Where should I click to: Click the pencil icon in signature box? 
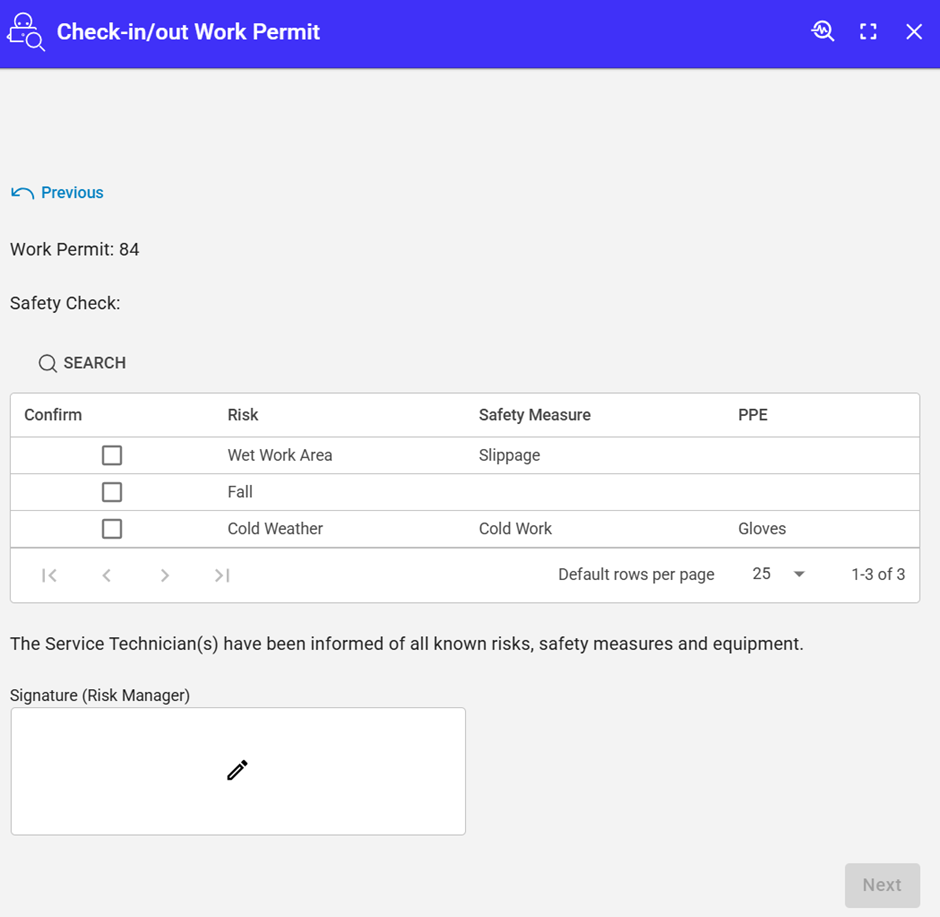(237, 770)
